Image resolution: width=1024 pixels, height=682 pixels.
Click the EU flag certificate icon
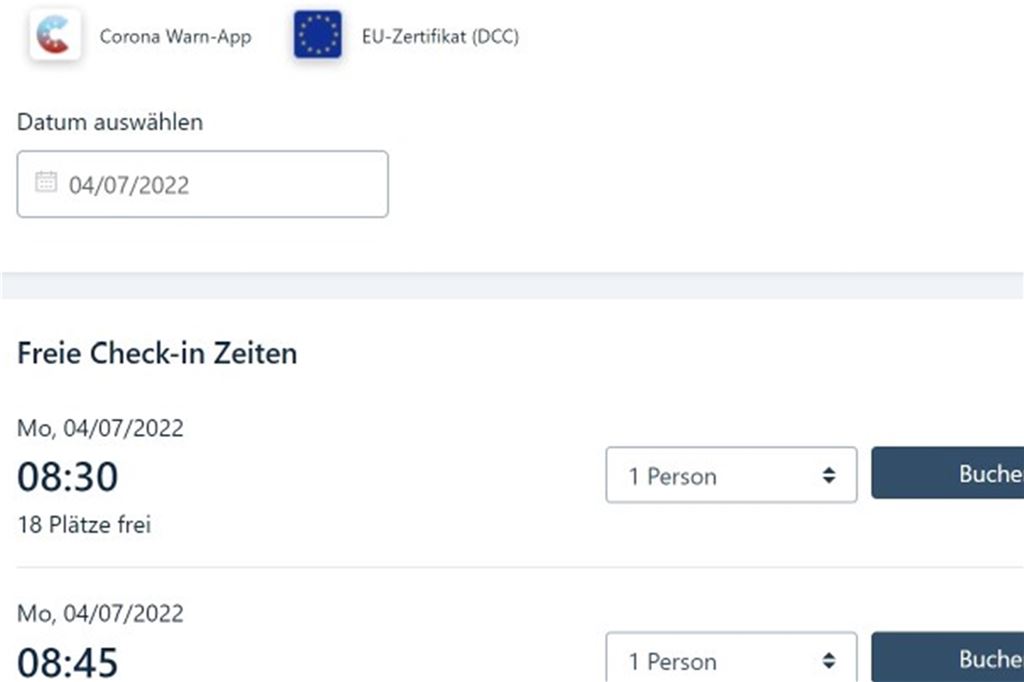click(x=317, y=35)
